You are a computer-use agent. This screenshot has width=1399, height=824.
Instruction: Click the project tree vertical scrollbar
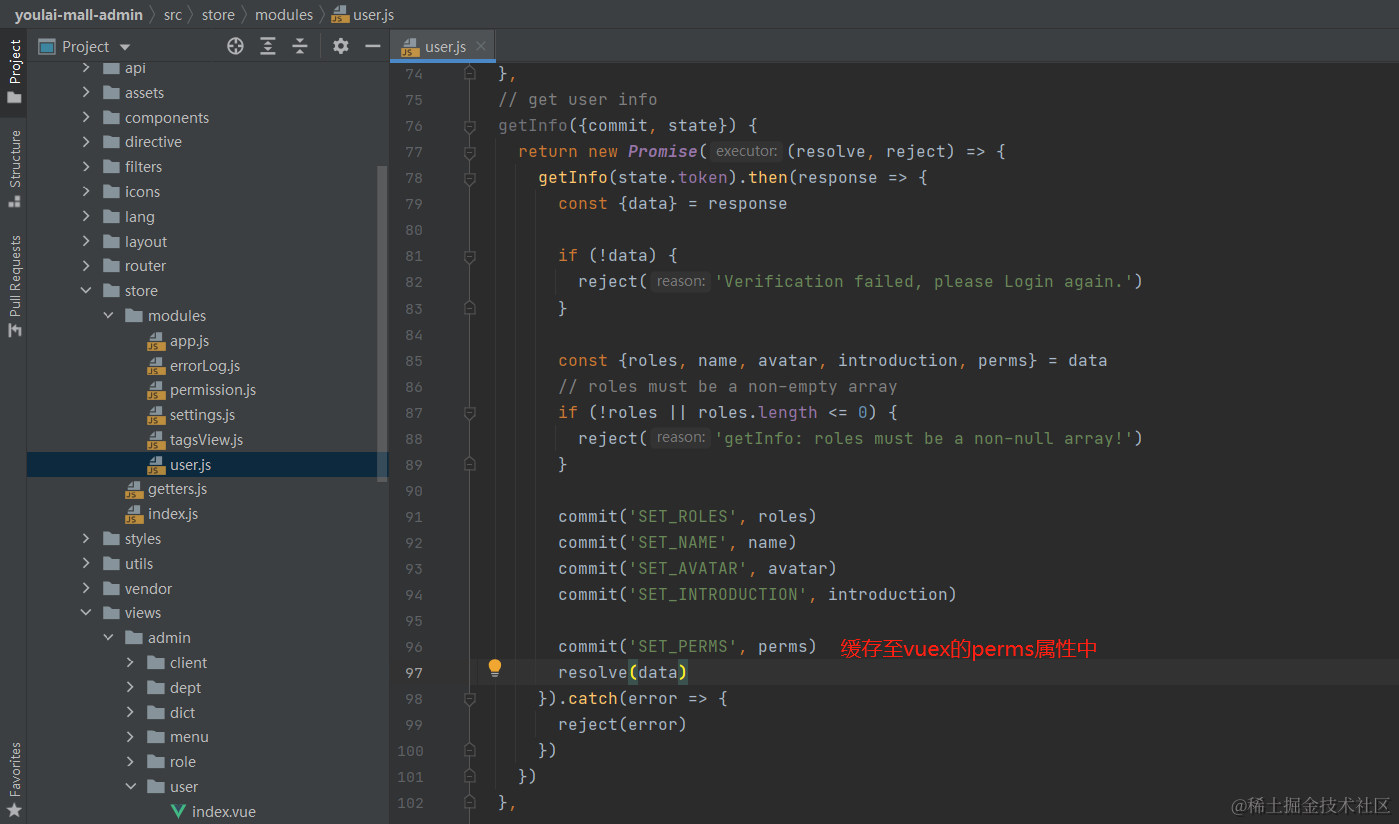point(382,323)
